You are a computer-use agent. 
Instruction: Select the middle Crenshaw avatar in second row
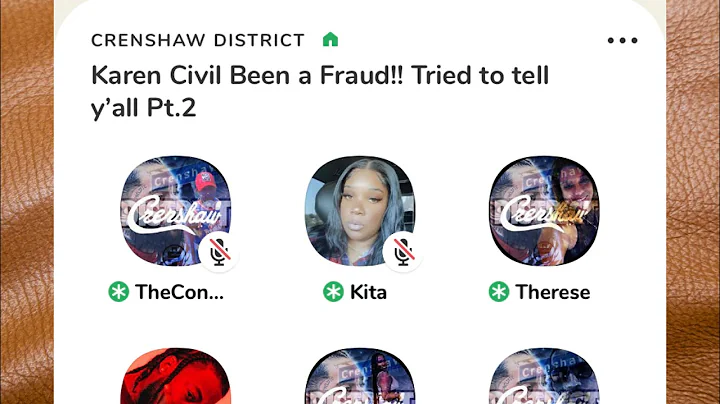[x=360, y=376]
